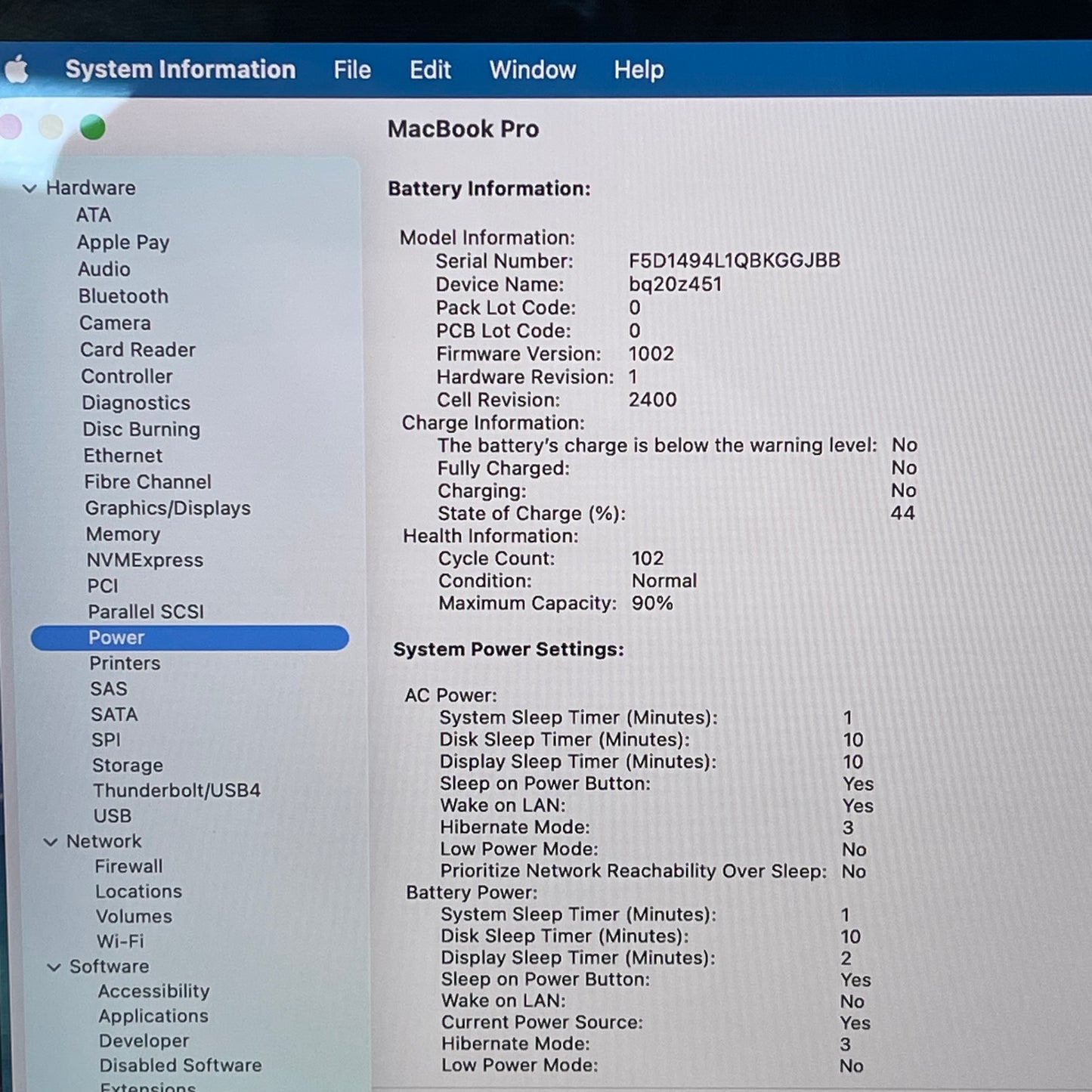Select SATA in the sidebar
Screen dimensions: 1092x1092
tap(114, 715)
